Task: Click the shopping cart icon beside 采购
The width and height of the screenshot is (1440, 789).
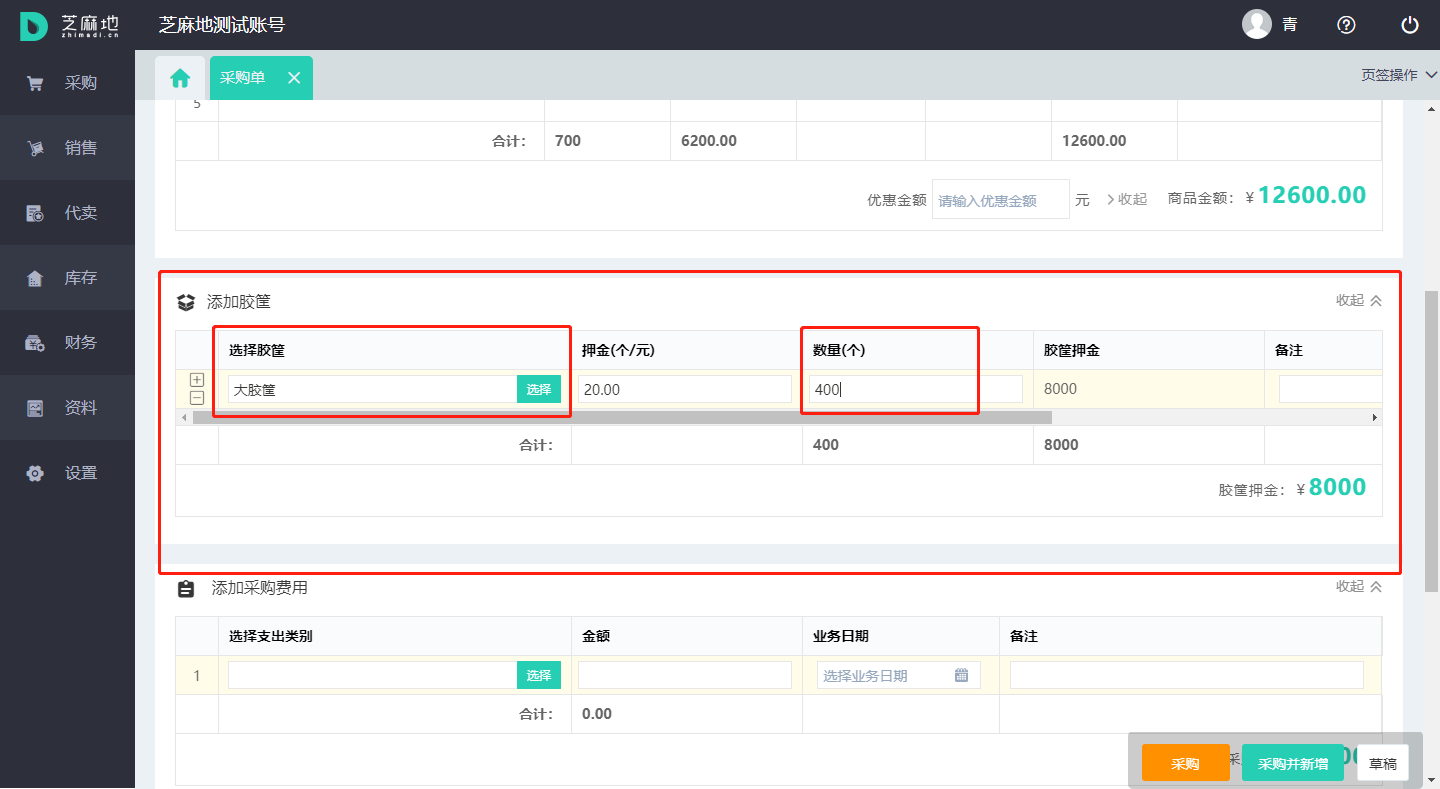Action: (x=35, y=83)
